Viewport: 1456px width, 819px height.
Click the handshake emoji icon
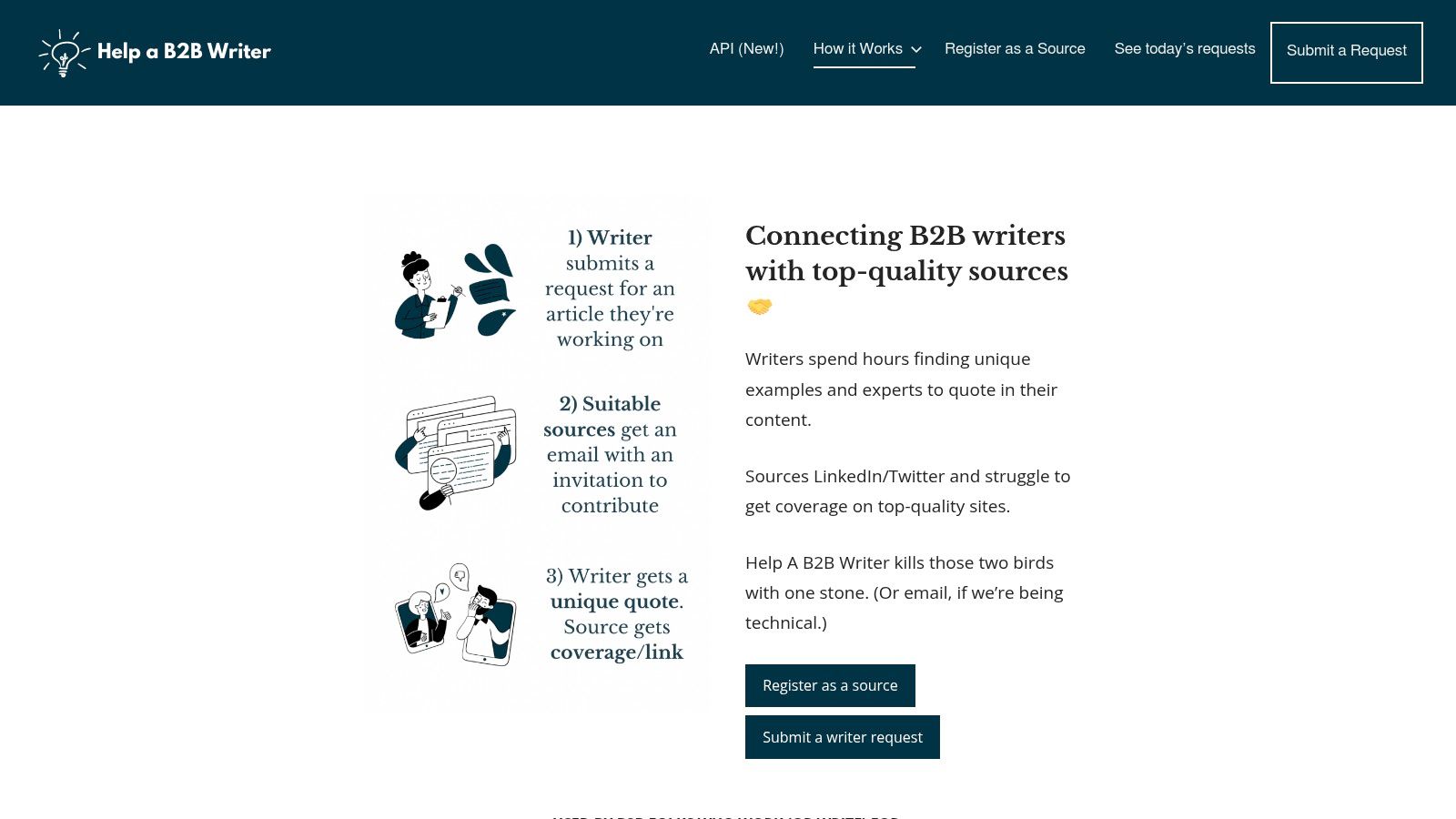tap(760, 307)
